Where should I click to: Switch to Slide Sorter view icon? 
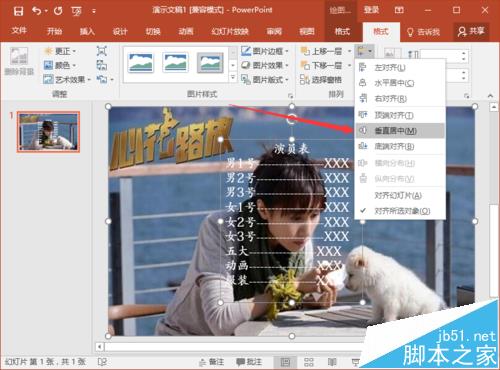tap(309, 362)
